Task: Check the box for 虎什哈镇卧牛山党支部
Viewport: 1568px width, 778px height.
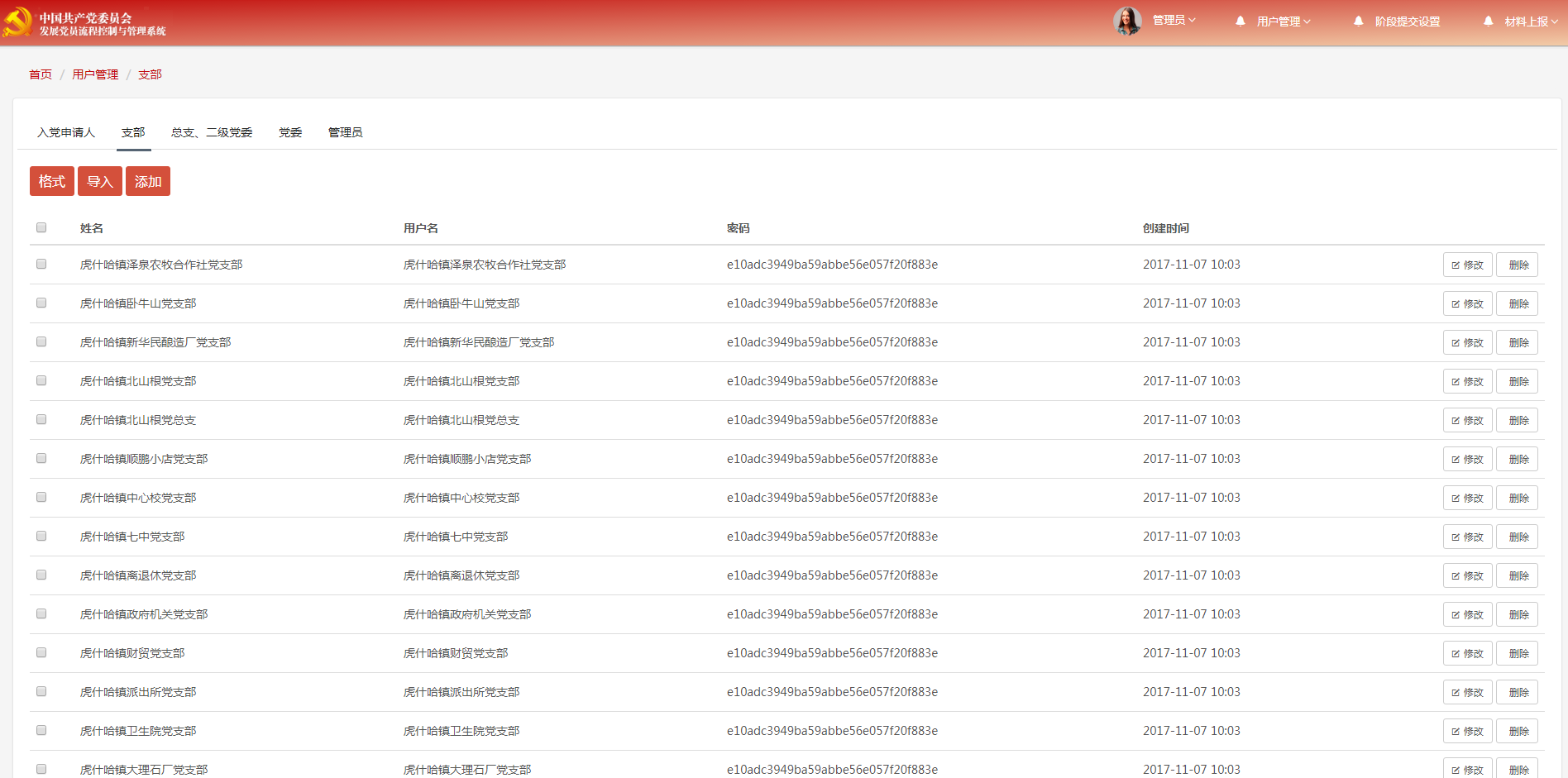Action: (41, 303)
